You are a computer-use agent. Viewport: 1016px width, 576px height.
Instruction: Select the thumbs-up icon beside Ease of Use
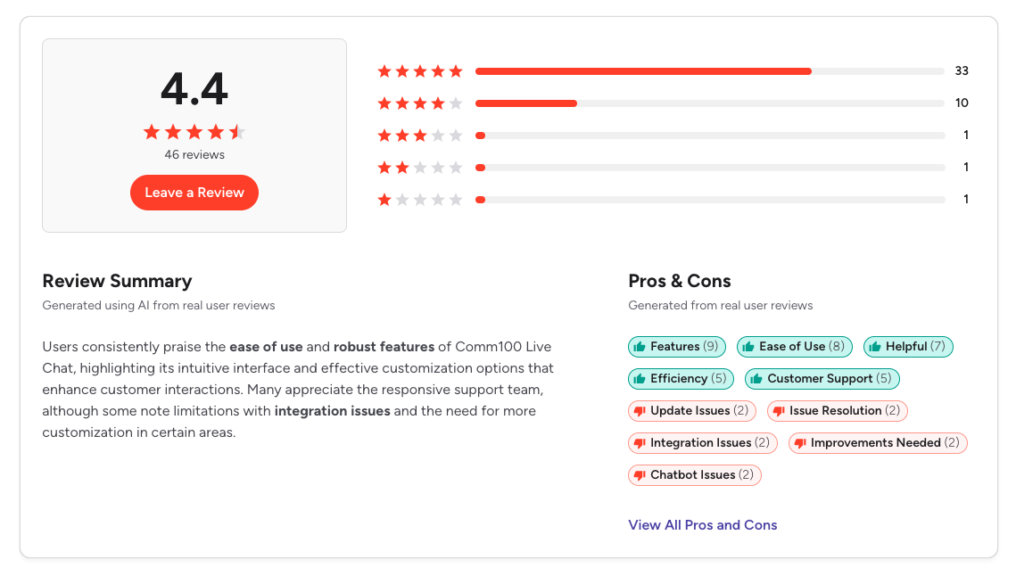point(749,346)
